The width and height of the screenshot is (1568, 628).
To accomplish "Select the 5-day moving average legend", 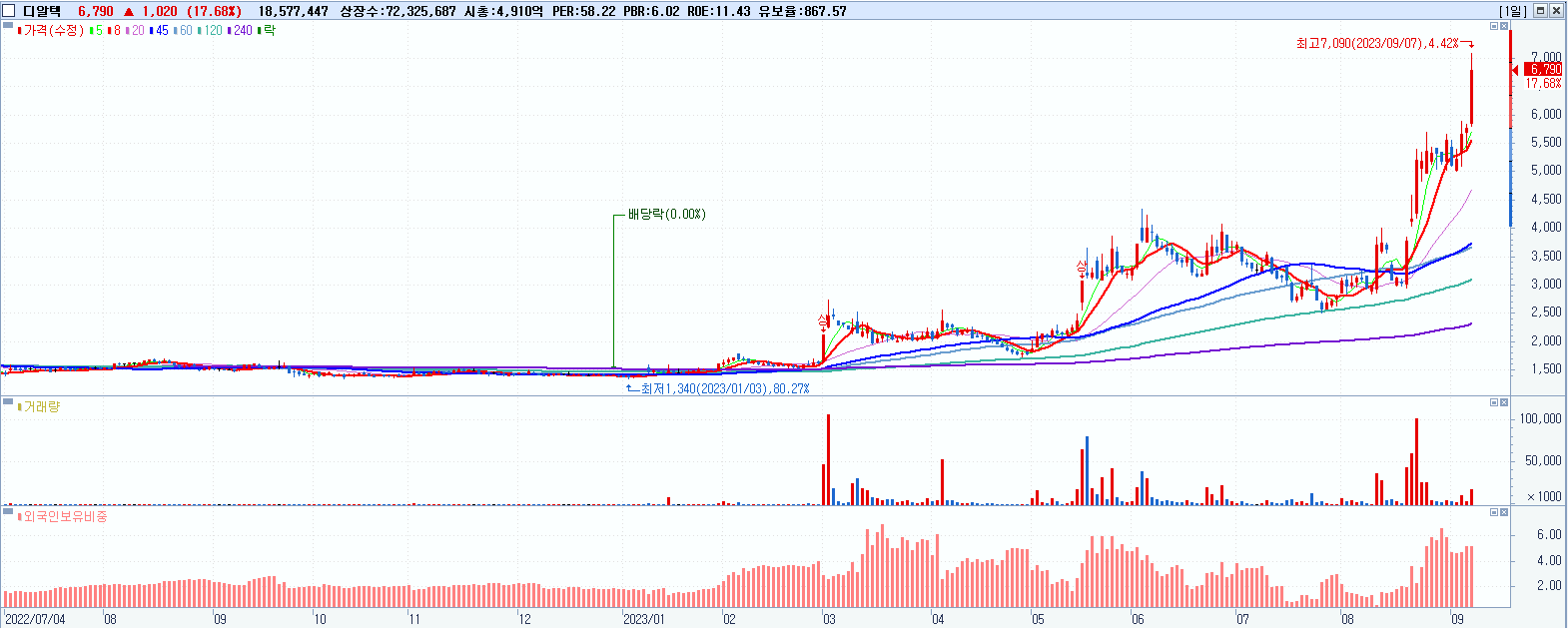I will click(97, 31).
